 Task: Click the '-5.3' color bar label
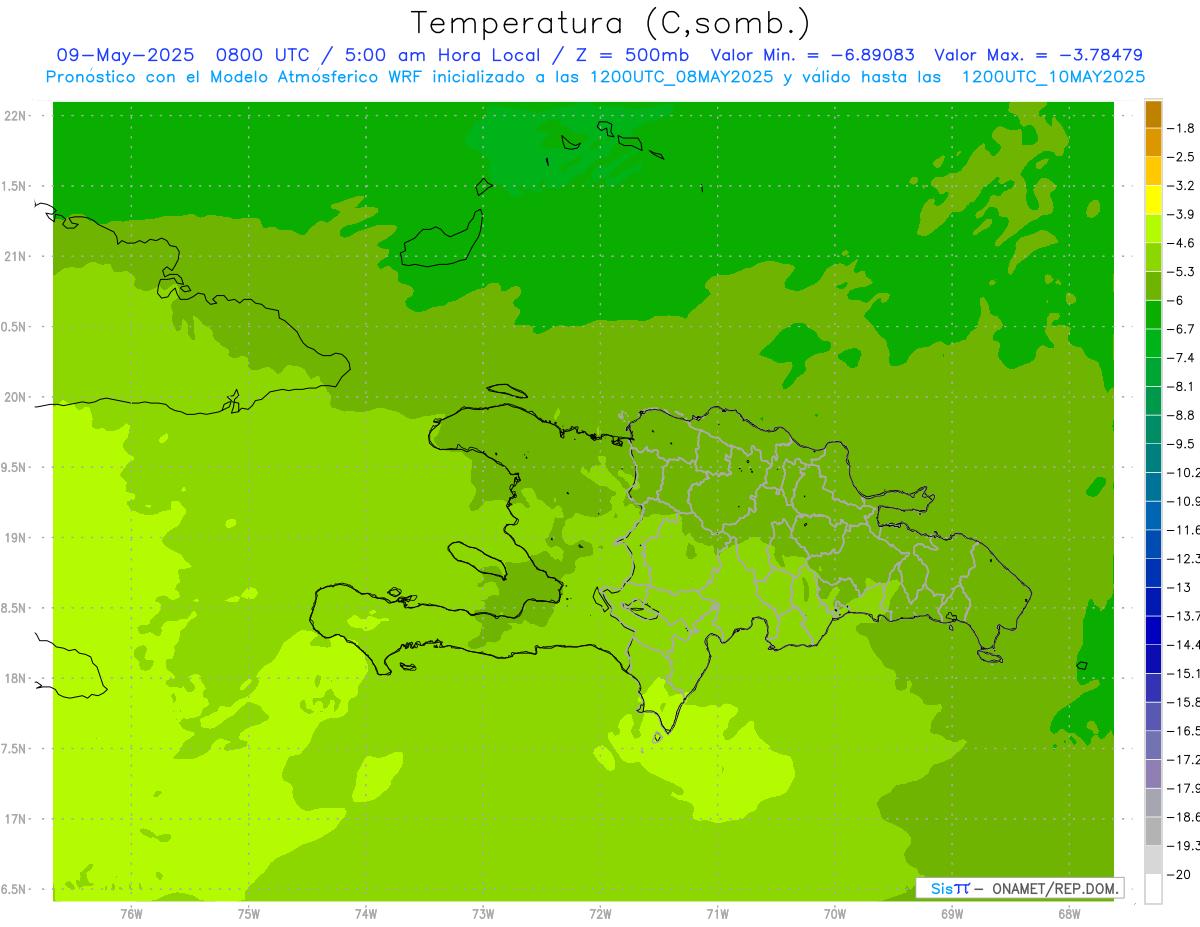pyautogui.click(x=1182, y=272)
